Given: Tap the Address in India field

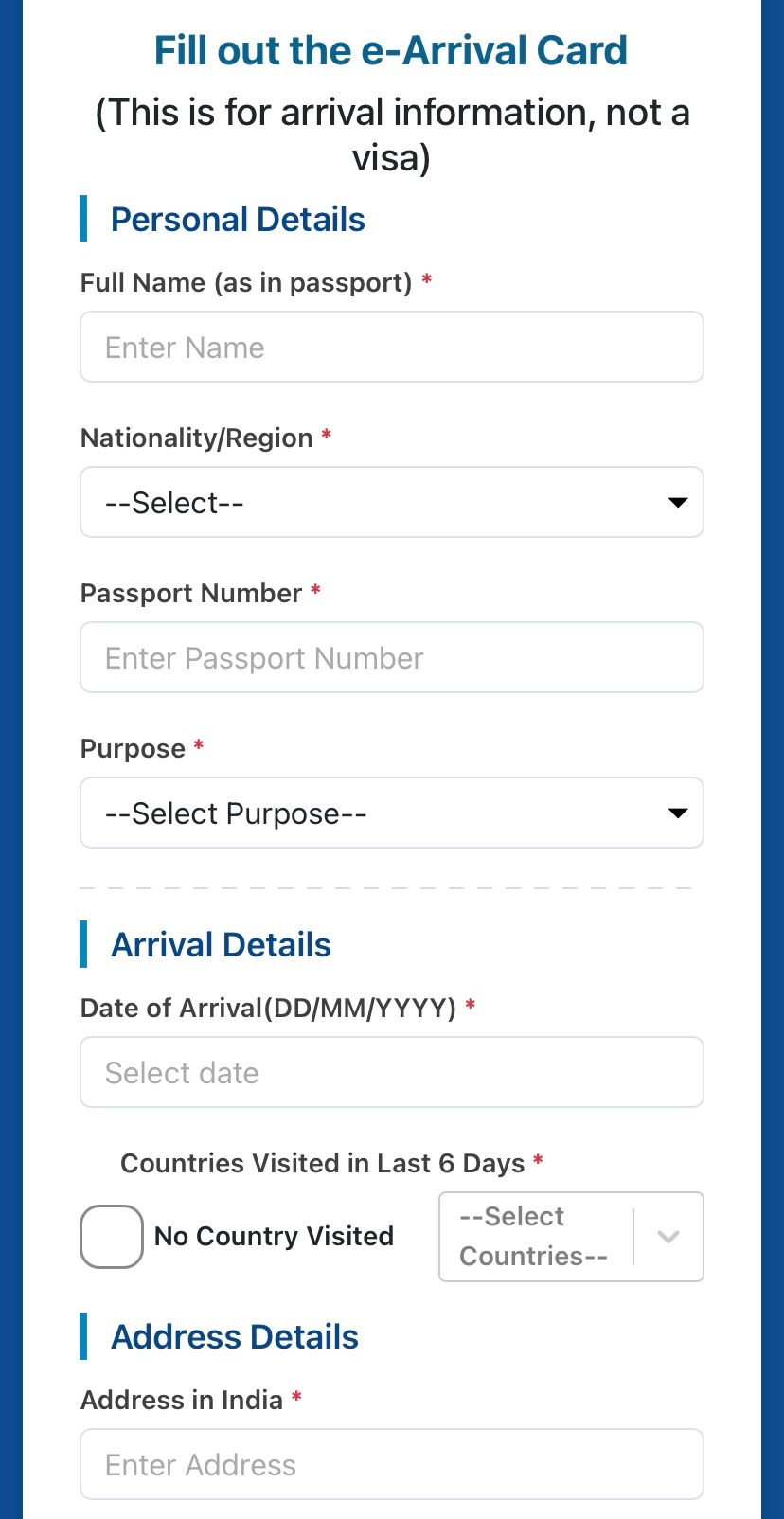Looking at the screenshot, I should [x=391, y=1465].
